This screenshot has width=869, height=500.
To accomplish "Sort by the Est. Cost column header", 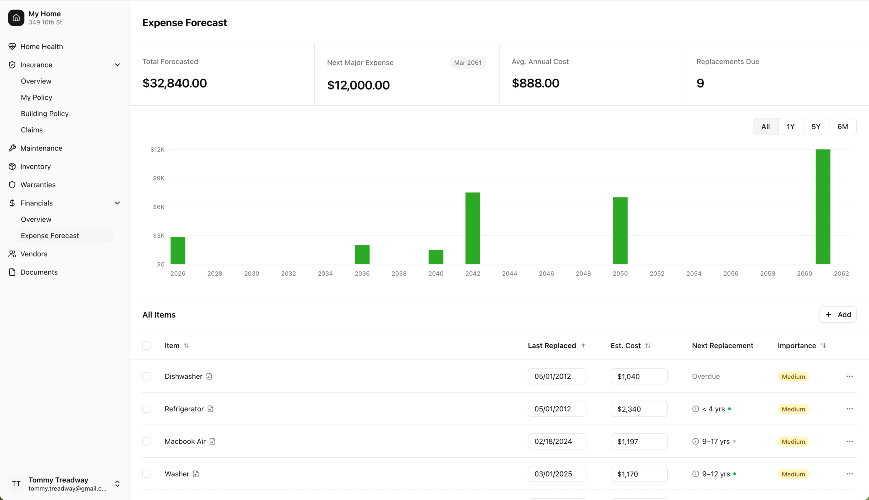I will pos(630,345).
